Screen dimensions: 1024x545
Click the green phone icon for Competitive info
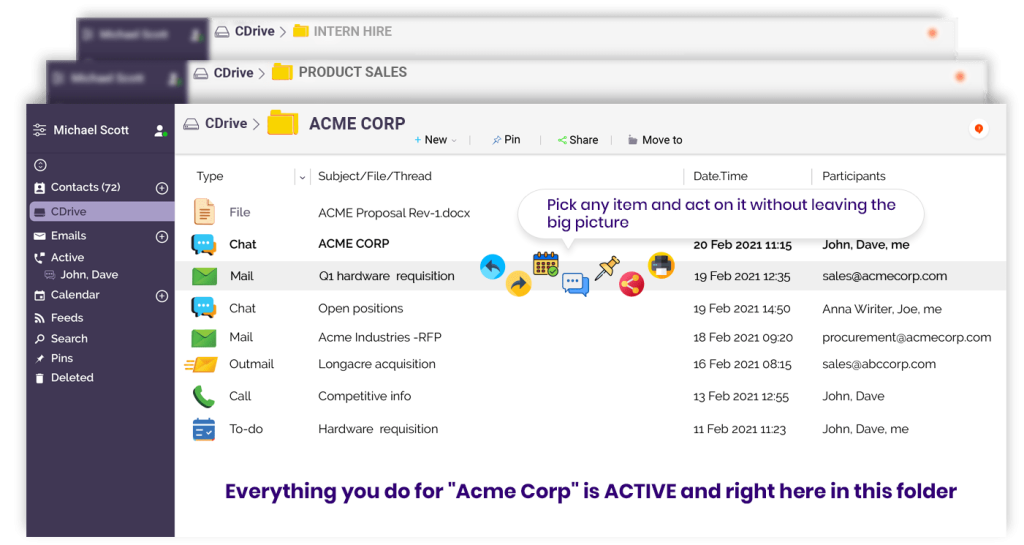(203, 396)
